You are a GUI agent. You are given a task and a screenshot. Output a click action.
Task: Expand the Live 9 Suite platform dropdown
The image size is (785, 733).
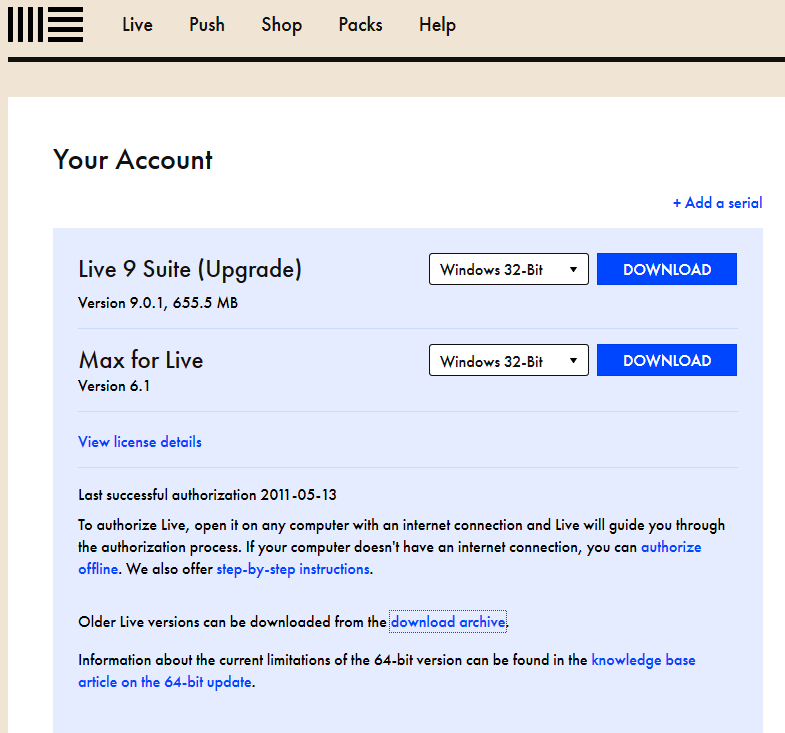pos(509,269)
